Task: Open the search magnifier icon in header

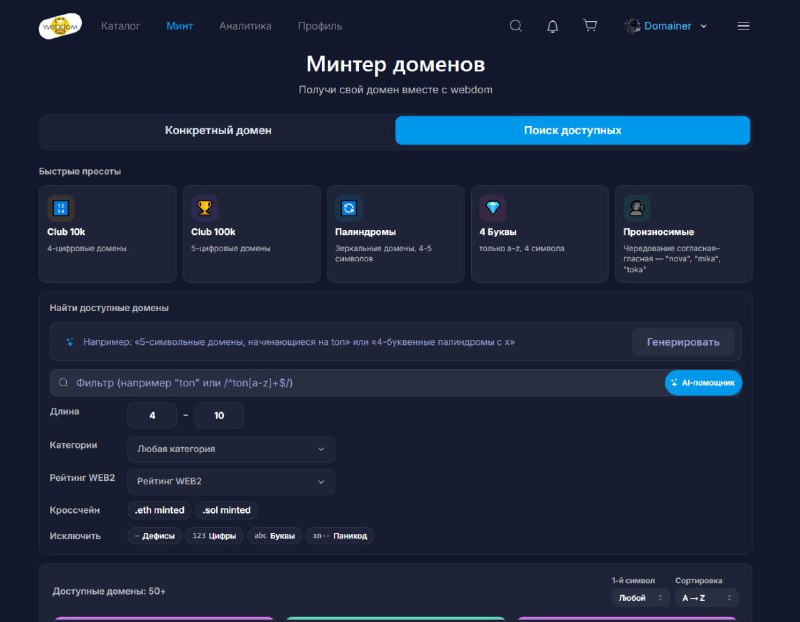Action: point(516,26)
